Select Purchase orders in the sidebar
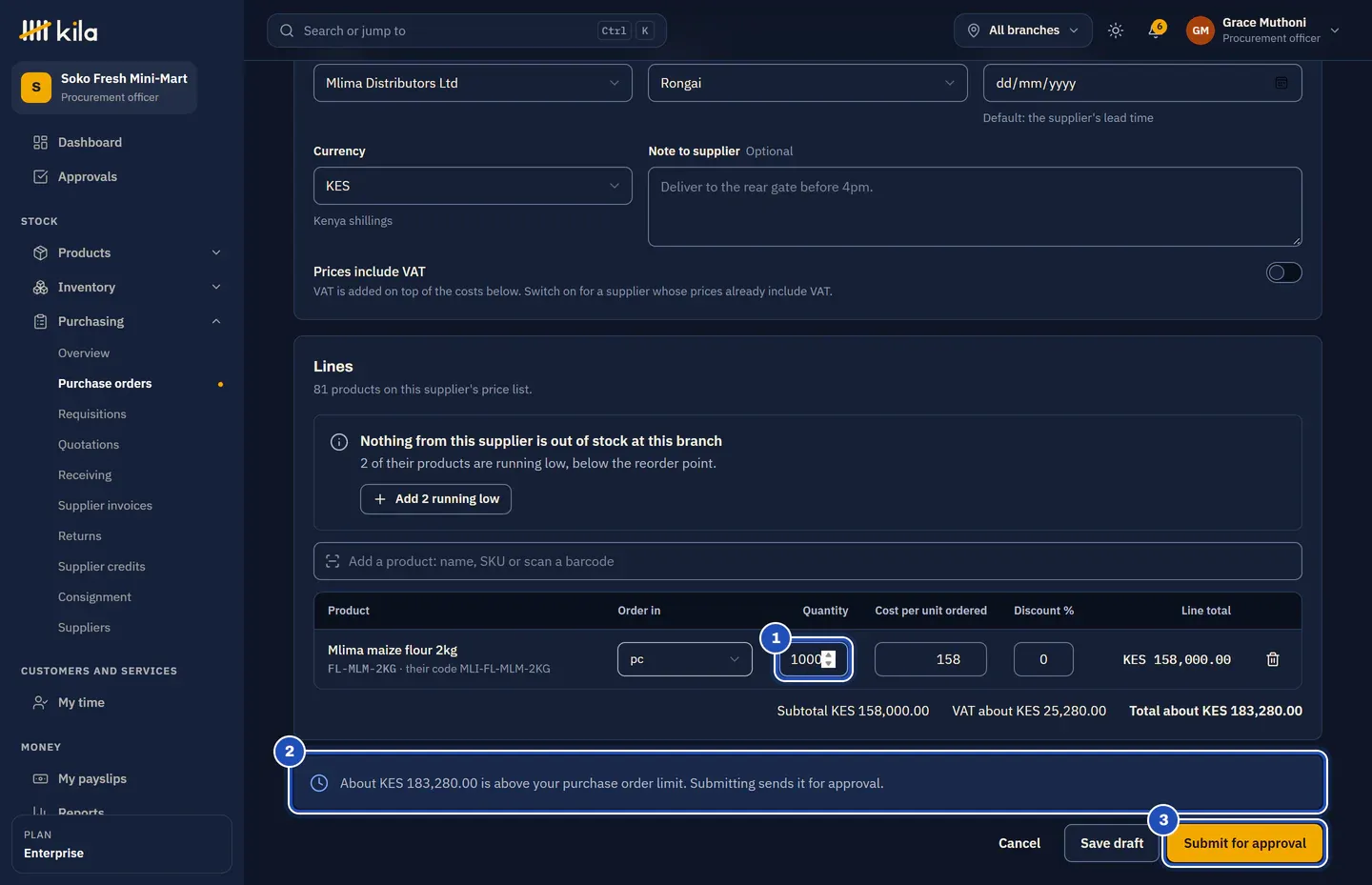This screenshot has height=885, width=1372. click(105, 383)
